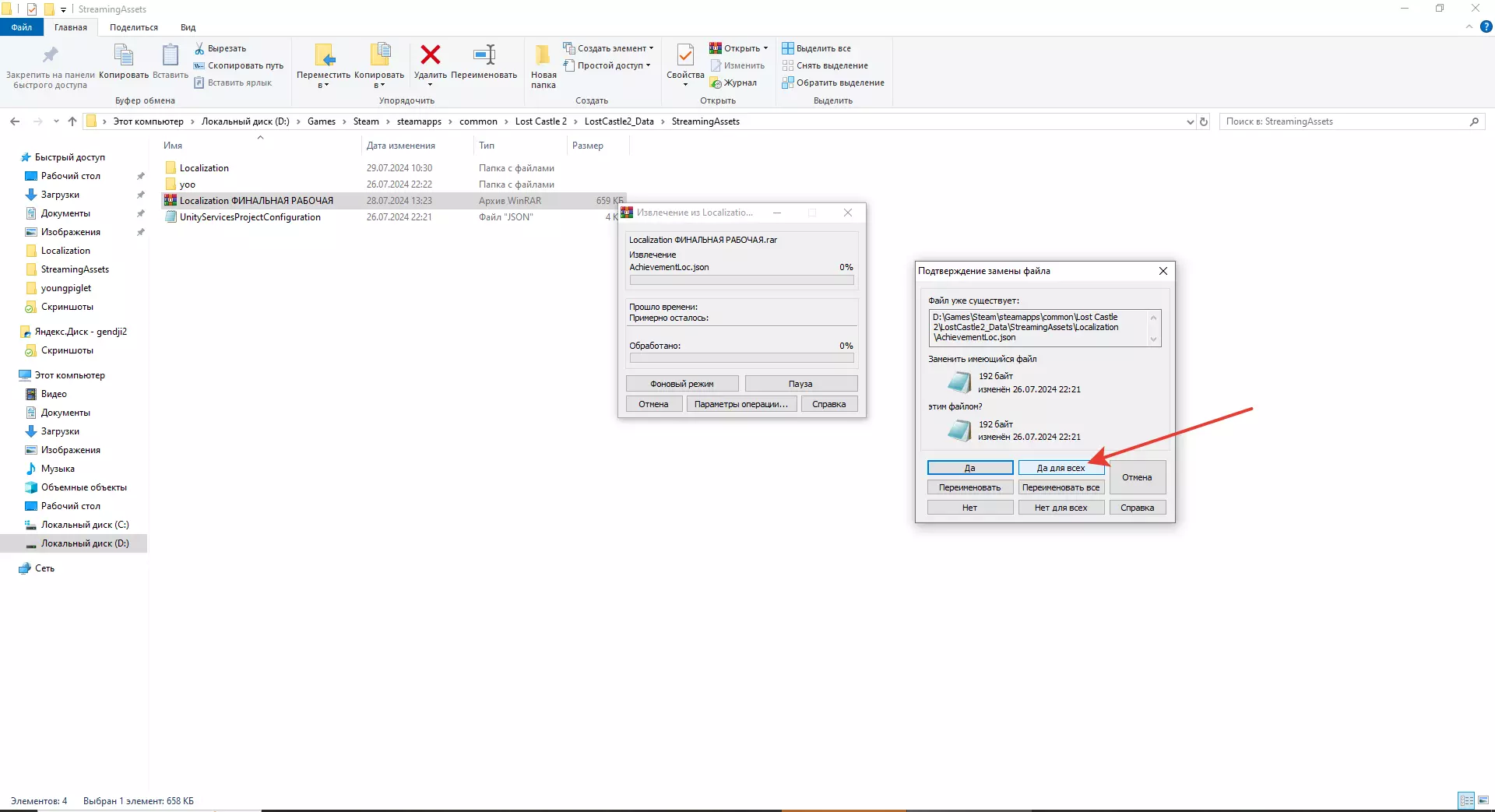Refresh the folder with the address bar refresh icon
Screen dimensions: 1495x812
(x=1204, y=121)
